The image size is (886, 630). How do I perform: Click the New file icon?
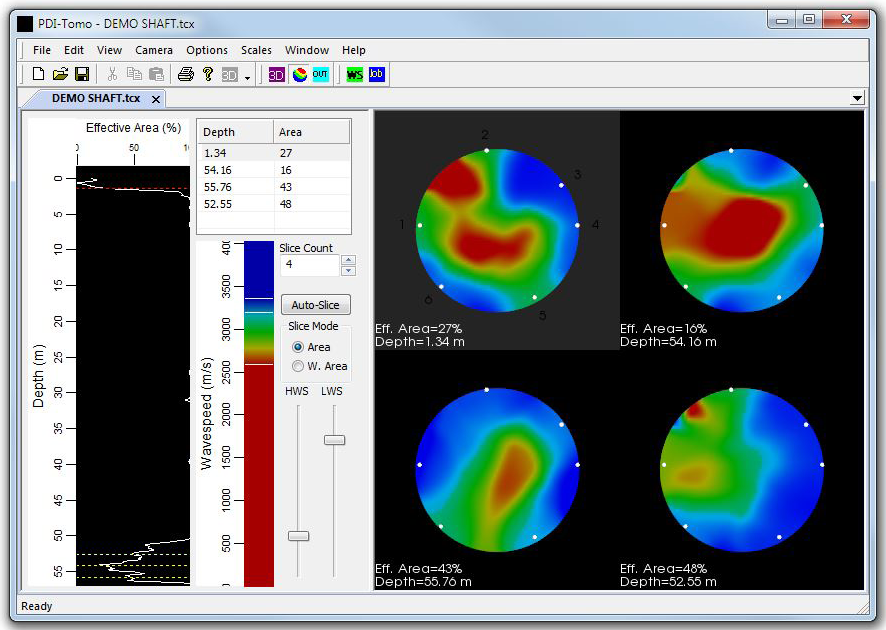[38, 74]
